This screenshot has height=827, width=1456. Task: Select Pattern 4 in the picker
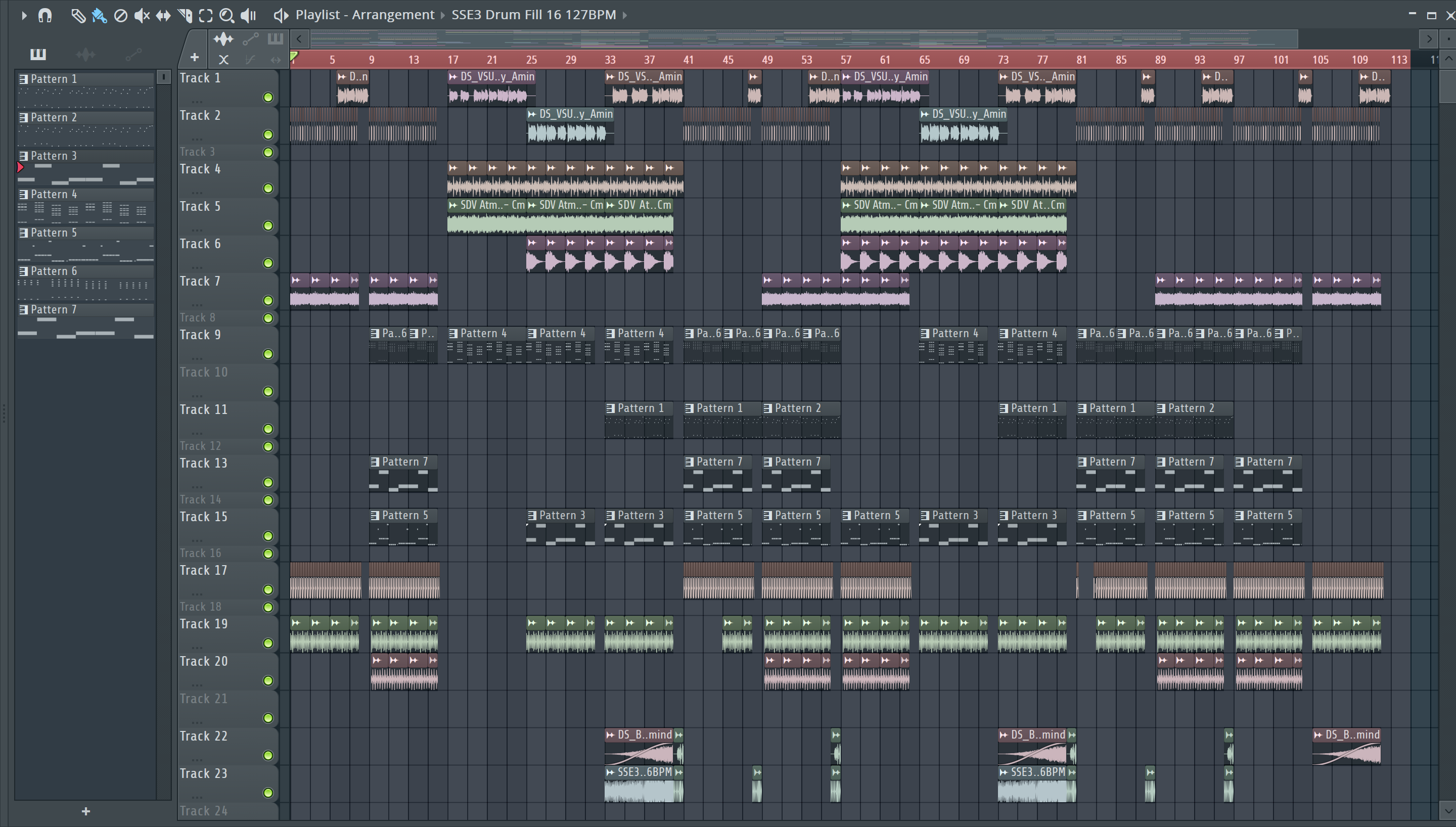86,206
